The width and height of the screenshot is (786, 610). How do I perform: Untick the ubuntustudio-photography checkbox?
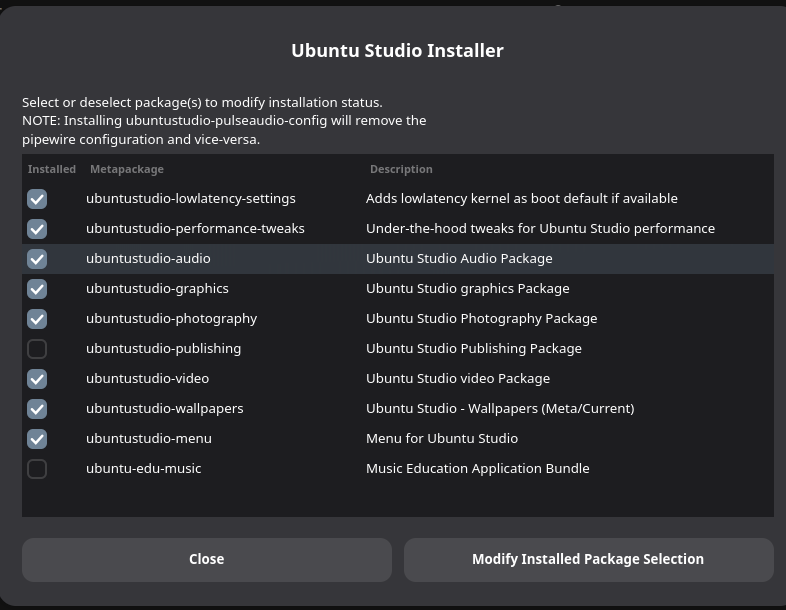click(37, 319)
